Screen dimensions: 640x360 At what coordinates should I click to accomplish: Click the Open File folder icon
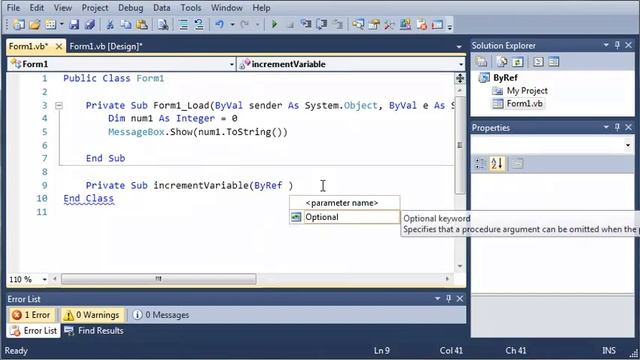[35, 25]
